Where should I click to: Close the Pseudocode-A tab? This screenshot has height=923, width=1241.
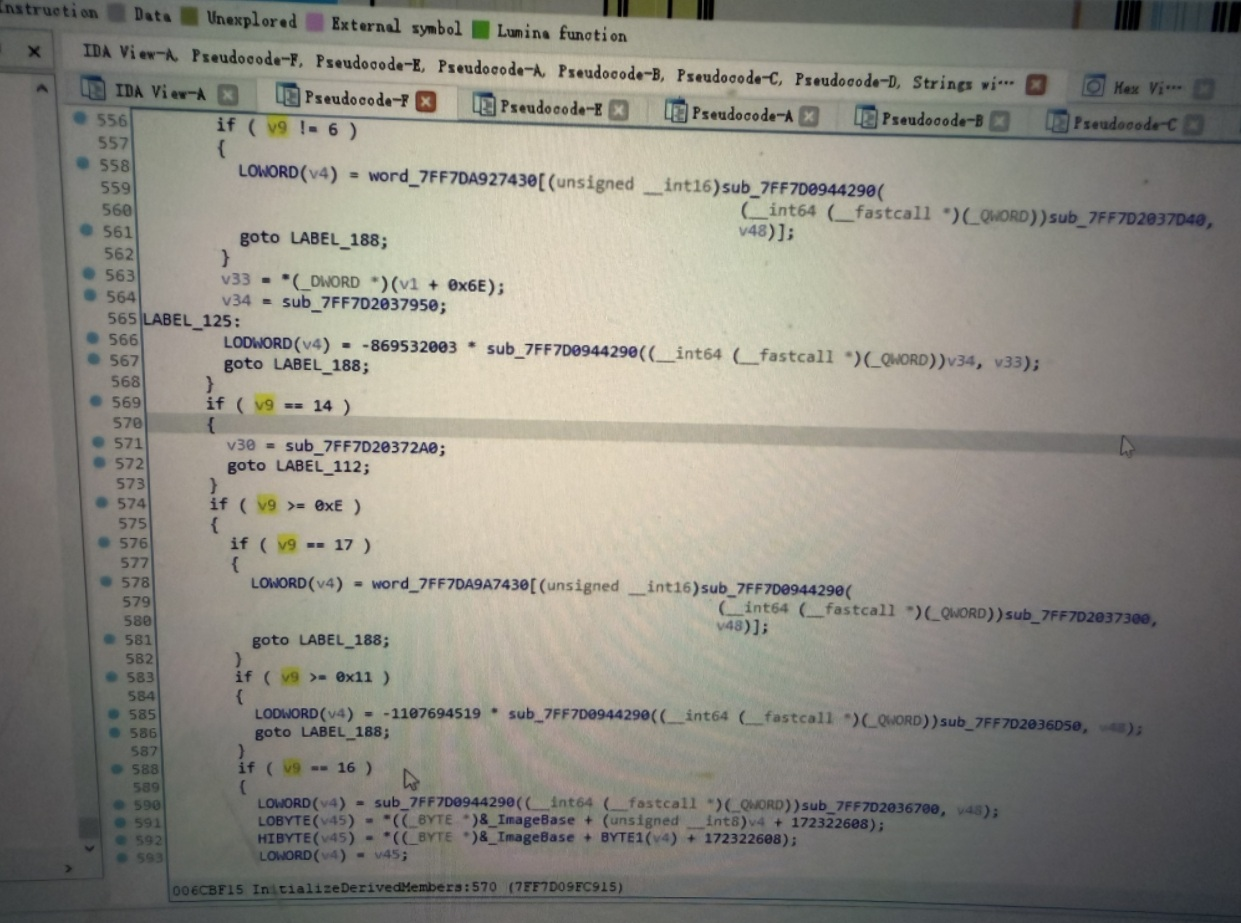pos(809,117)
